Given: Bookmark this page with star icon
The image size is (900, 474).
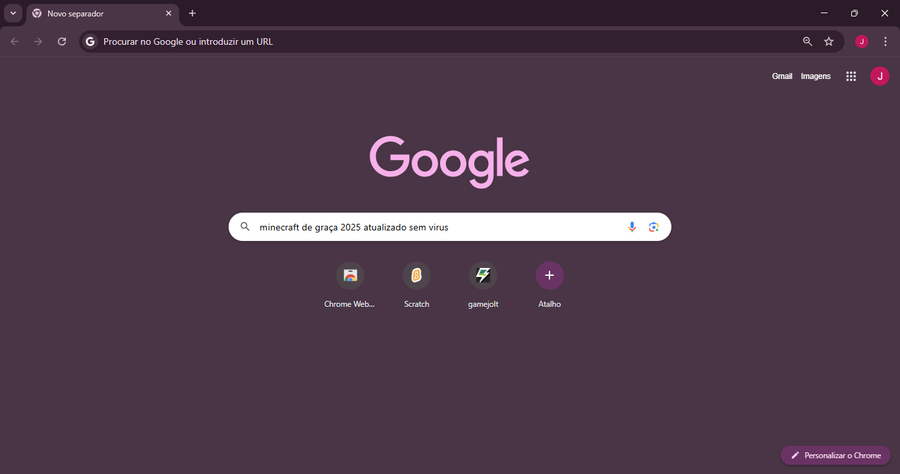Looking at the screenshot, I should [829, 41].
